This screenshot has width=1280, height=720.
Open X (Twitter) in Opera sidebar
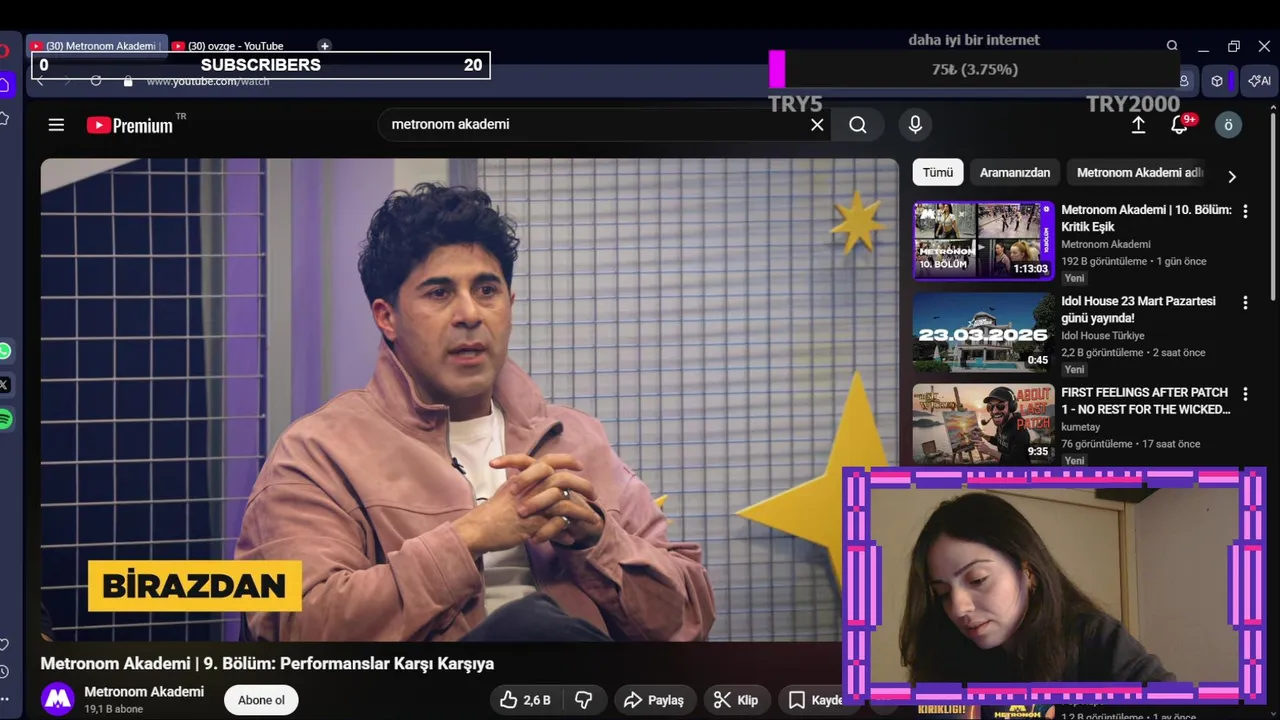(x=5, y=384)
